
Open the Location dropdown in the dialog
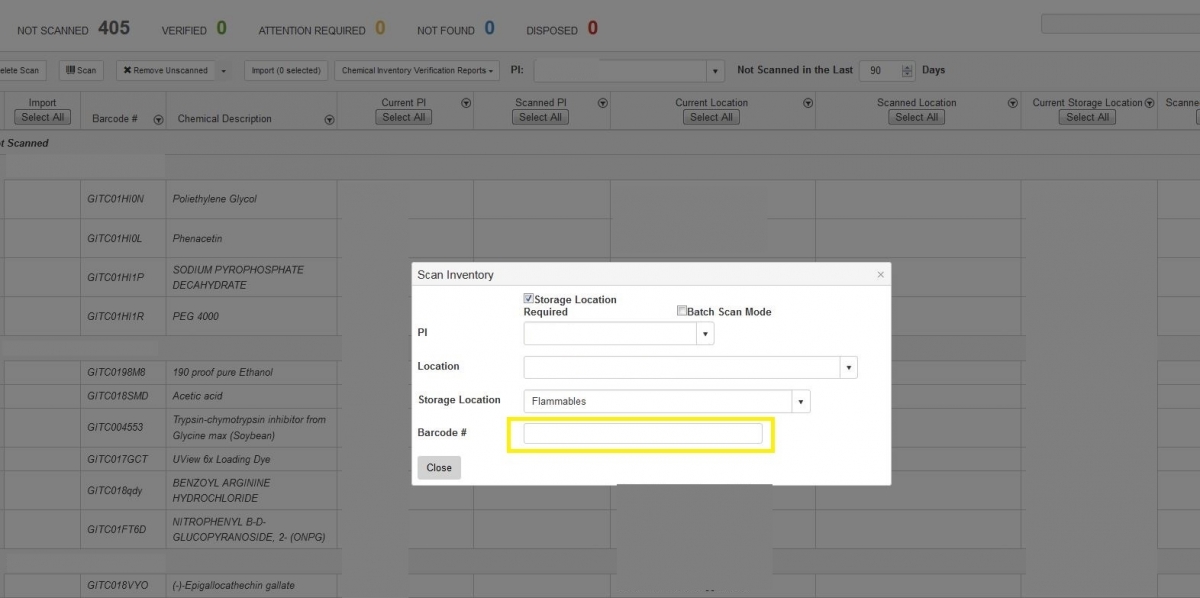tap(848, 368)
